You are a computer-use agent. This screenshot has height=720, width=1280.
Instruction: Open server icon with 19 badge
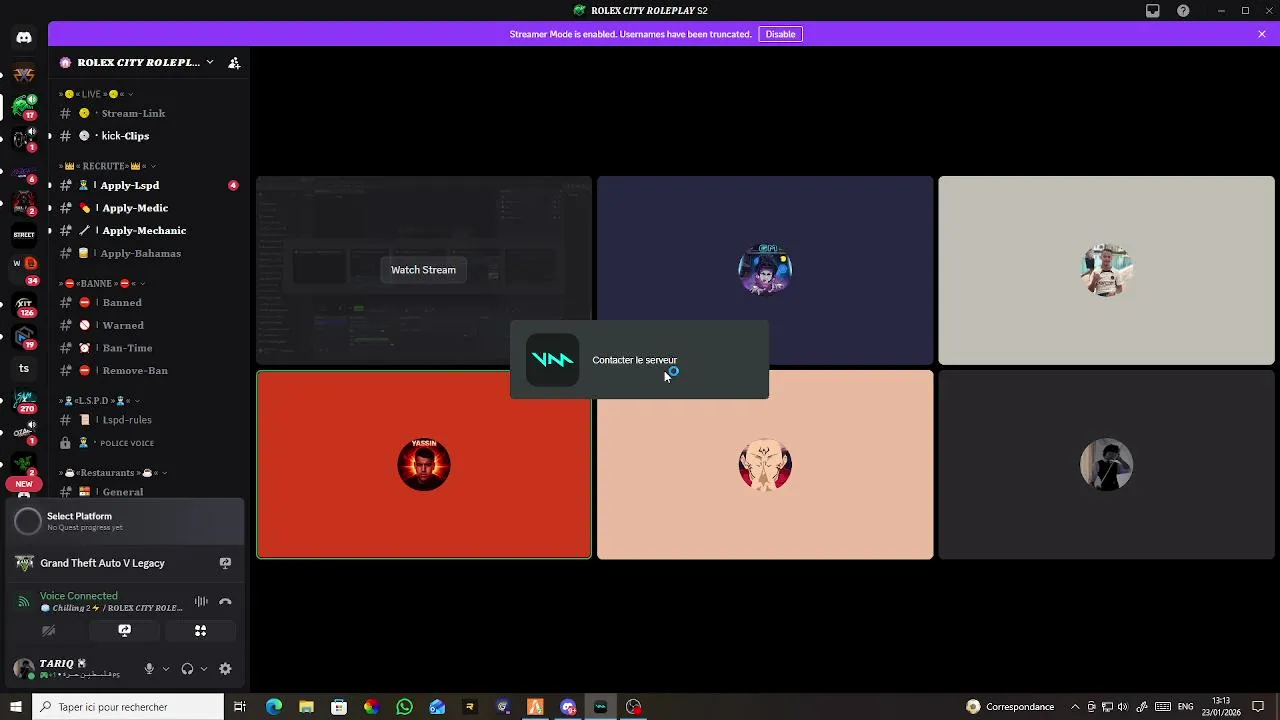pyautogui.click(x=24, y=337)
